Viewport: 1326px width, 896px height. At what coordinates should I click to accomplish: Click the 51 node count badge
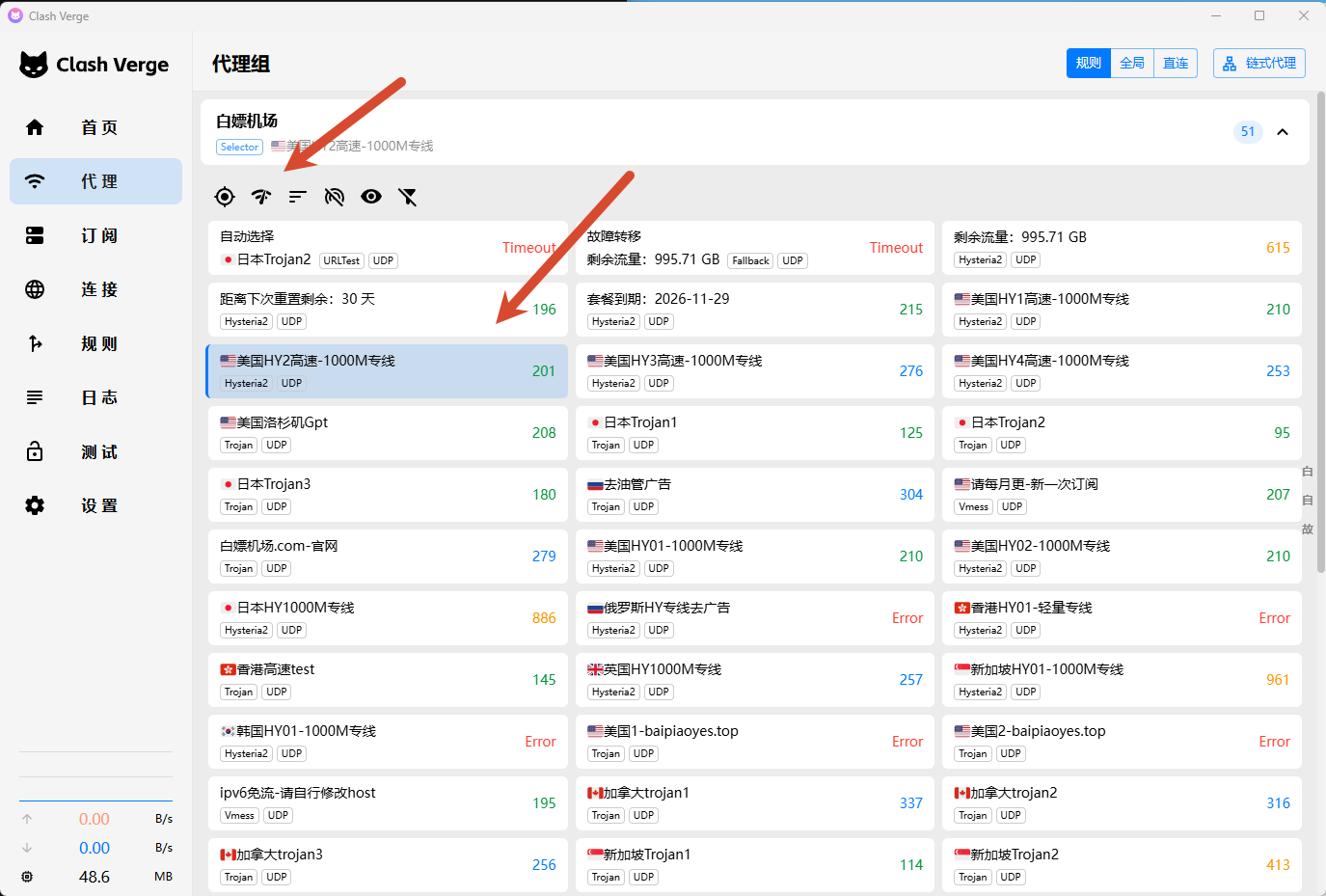pos(1248,132)
